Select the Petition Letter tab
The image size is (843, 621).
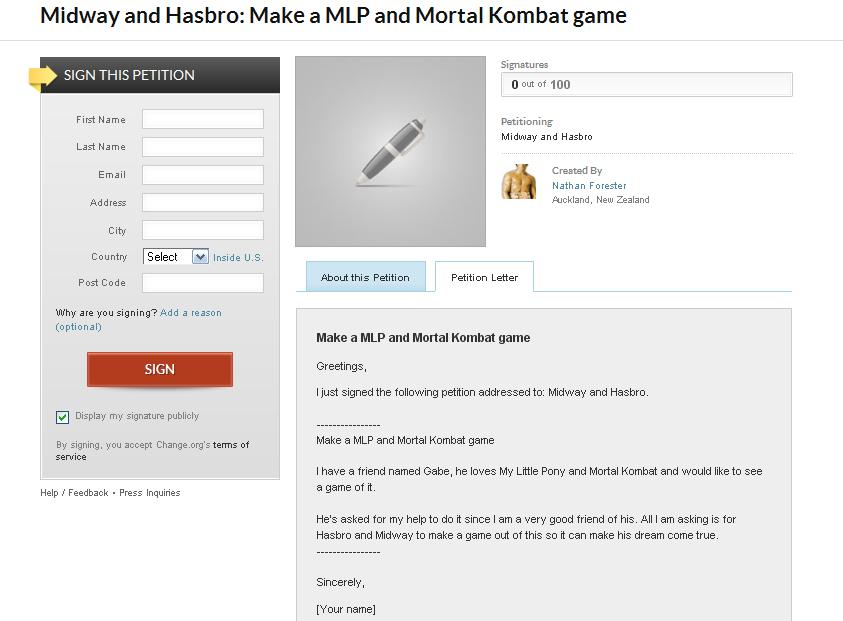click(484, 278)
